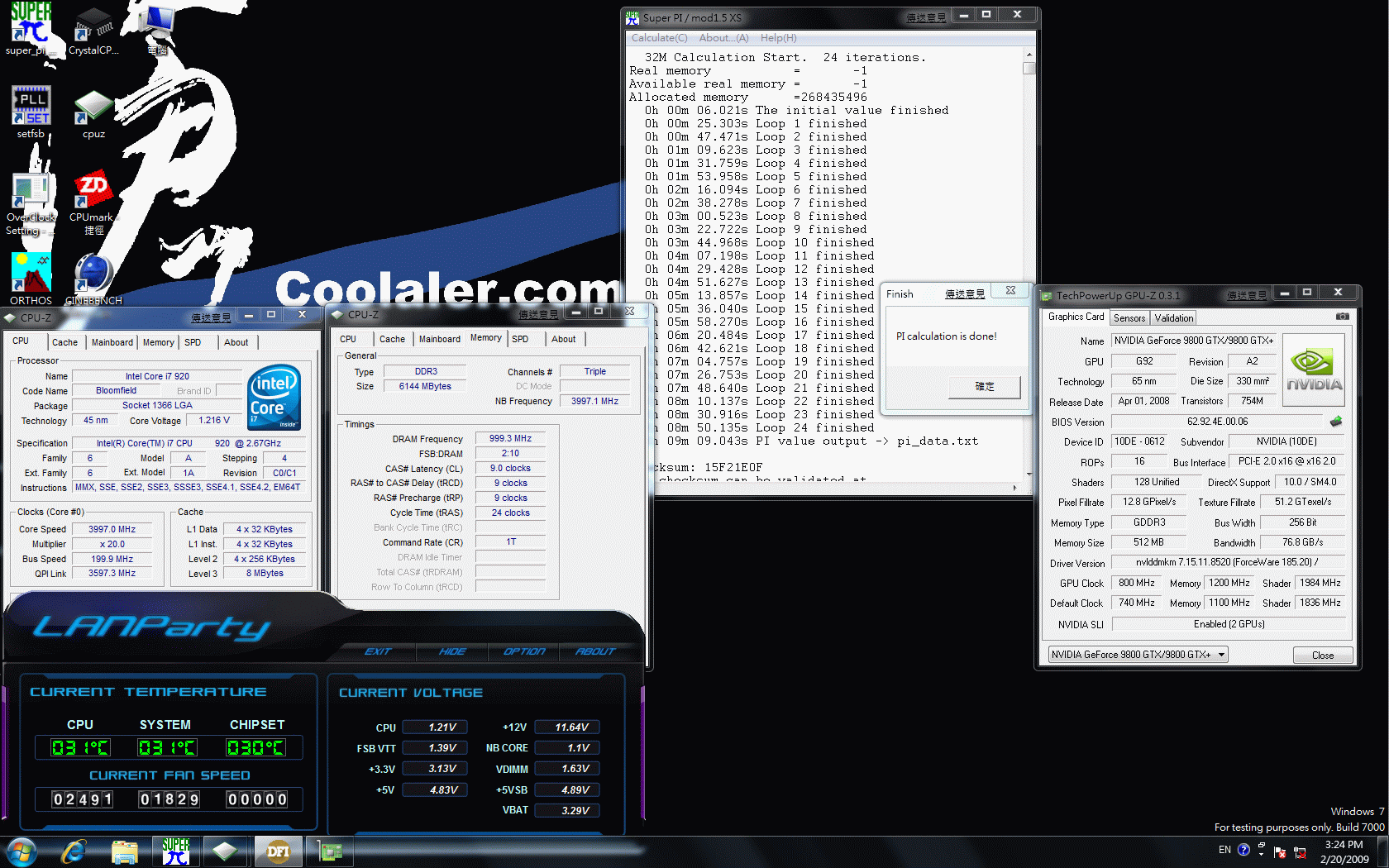Image resolution: width=1389 pixels, height=868 pixels.
Task: Click HIDE in LANParty monitor
Action: [452, 651]
